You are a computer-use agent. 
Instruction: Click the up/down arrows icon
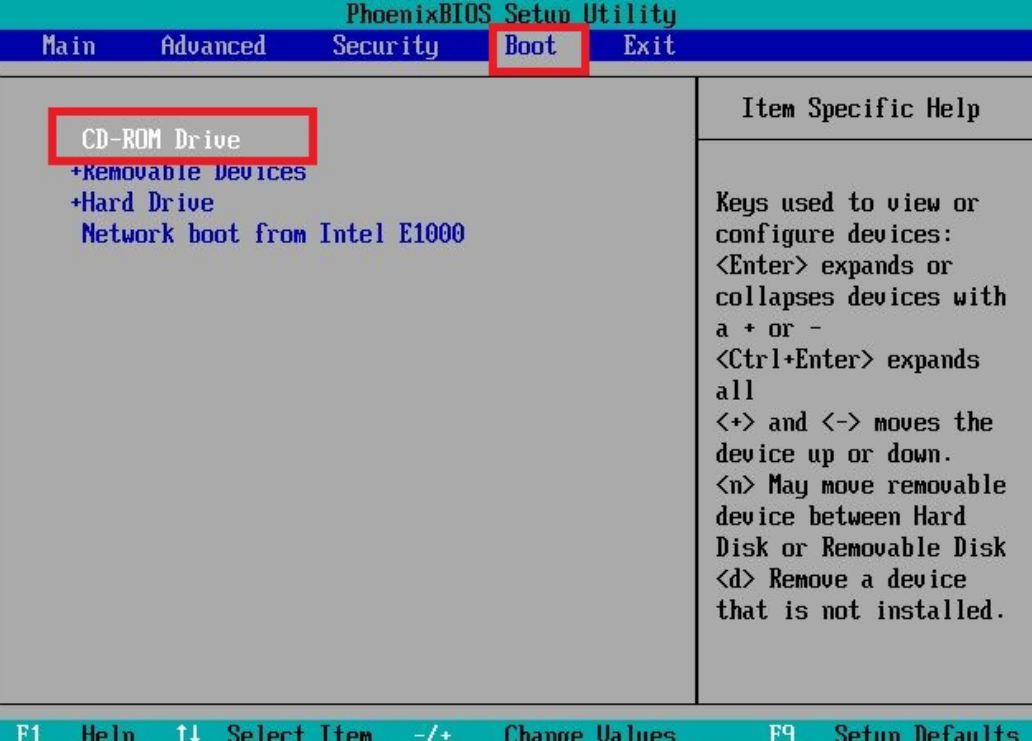[187, 733]
